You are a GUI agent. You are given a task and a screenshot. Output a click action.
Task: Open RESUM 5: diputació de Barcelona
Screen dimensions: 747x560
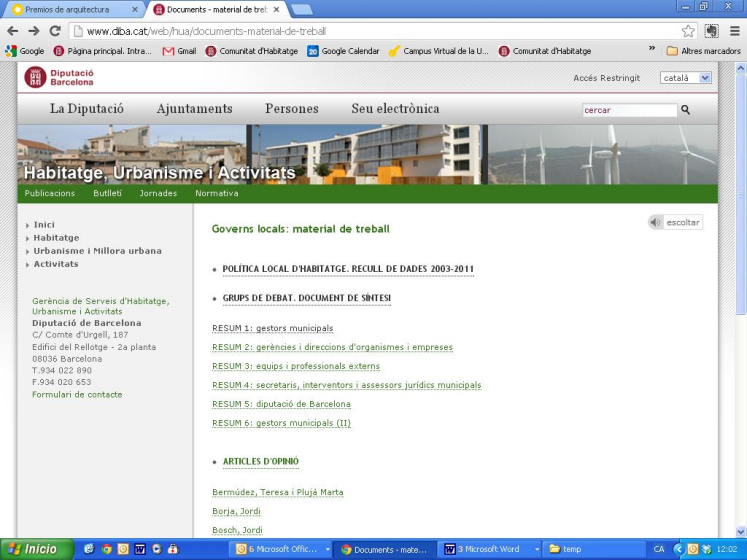point(281,404)
